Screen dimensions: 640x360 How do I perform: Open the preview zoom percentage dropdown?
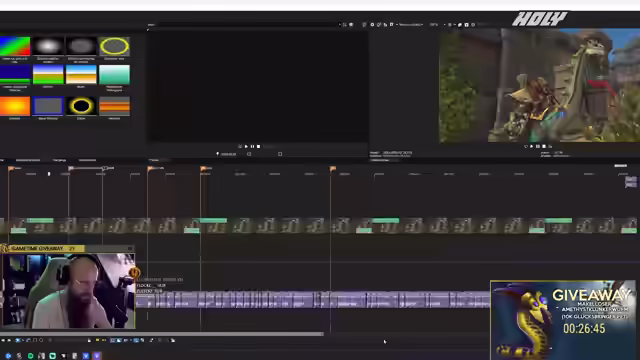coord(435,24)
